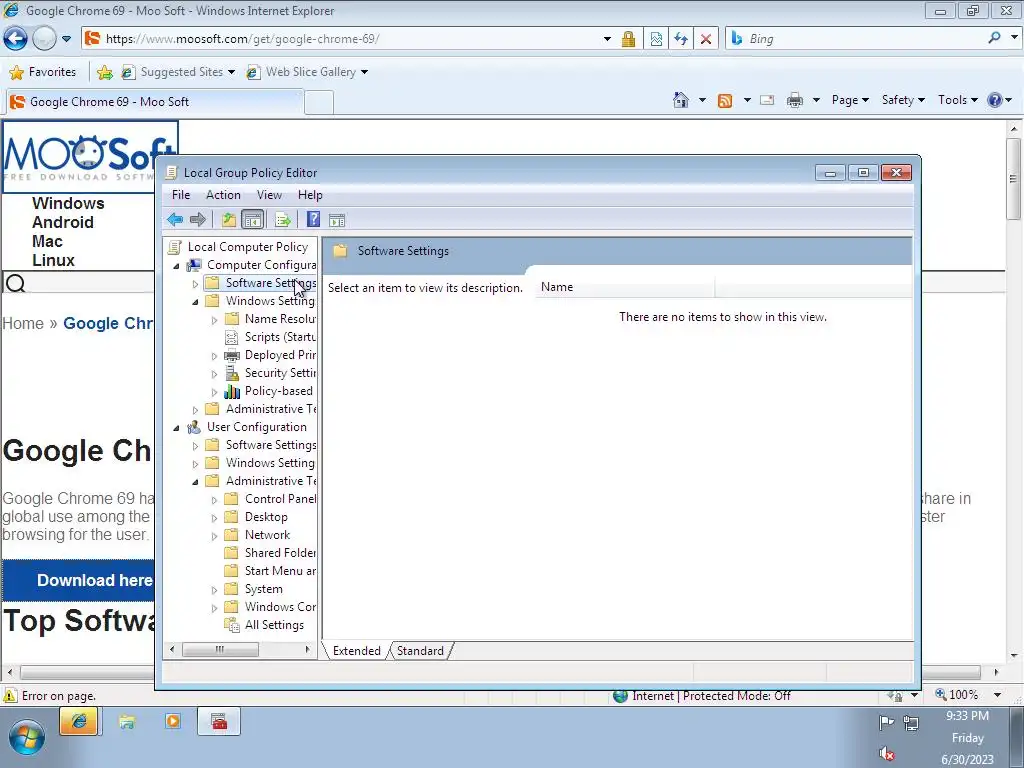Click the Android link on Moo Soft page
The height and width of the screenshot is (768, 1024).
pyautogui.click(x=63, y=222)
